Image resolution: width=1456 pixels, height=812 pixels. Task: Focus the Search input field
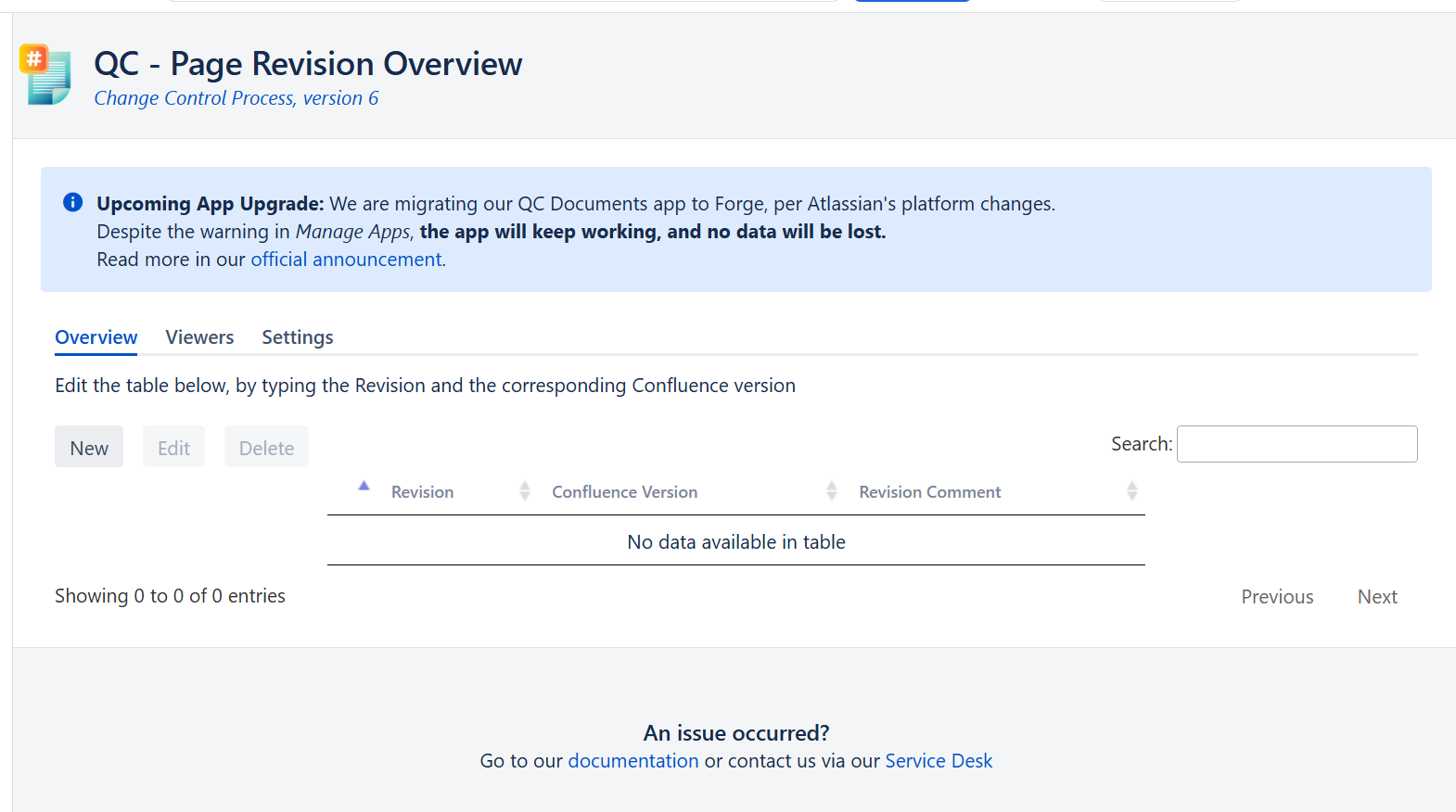point(1297,444)
